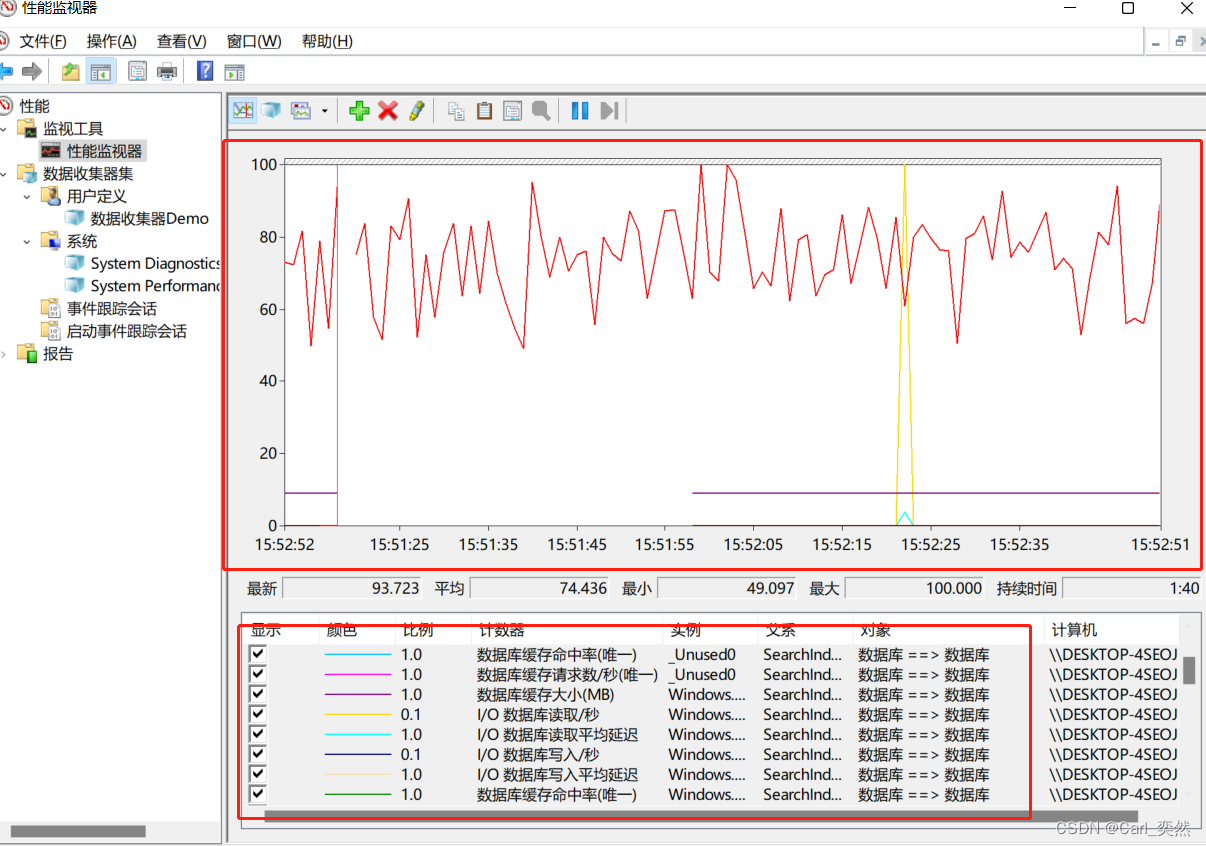Add a counter with the green plus icon
The image size is (1206, 846).
pos(359,111)
